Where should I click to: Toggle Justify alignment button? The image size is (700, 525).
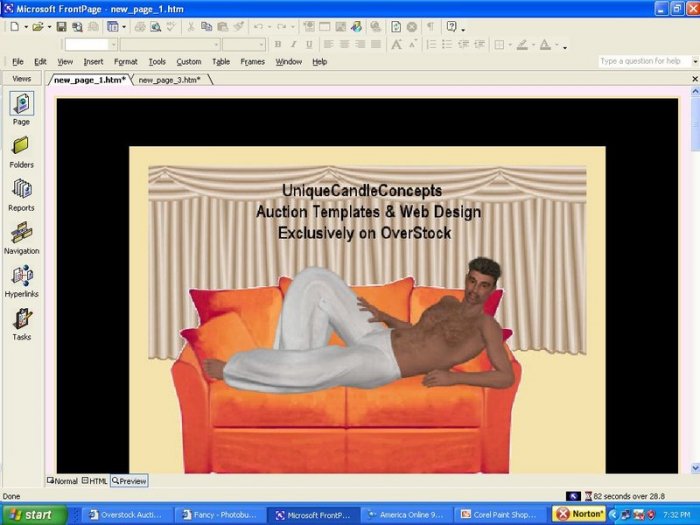[376, 44]
